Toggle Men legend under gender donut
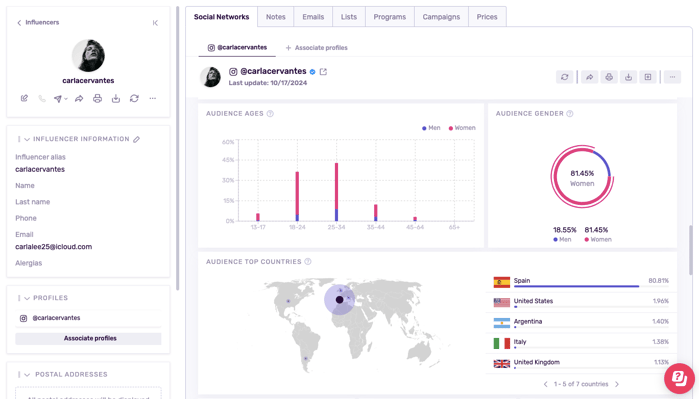This screenshot has width=699, height=399. click(x=562, y=239)
